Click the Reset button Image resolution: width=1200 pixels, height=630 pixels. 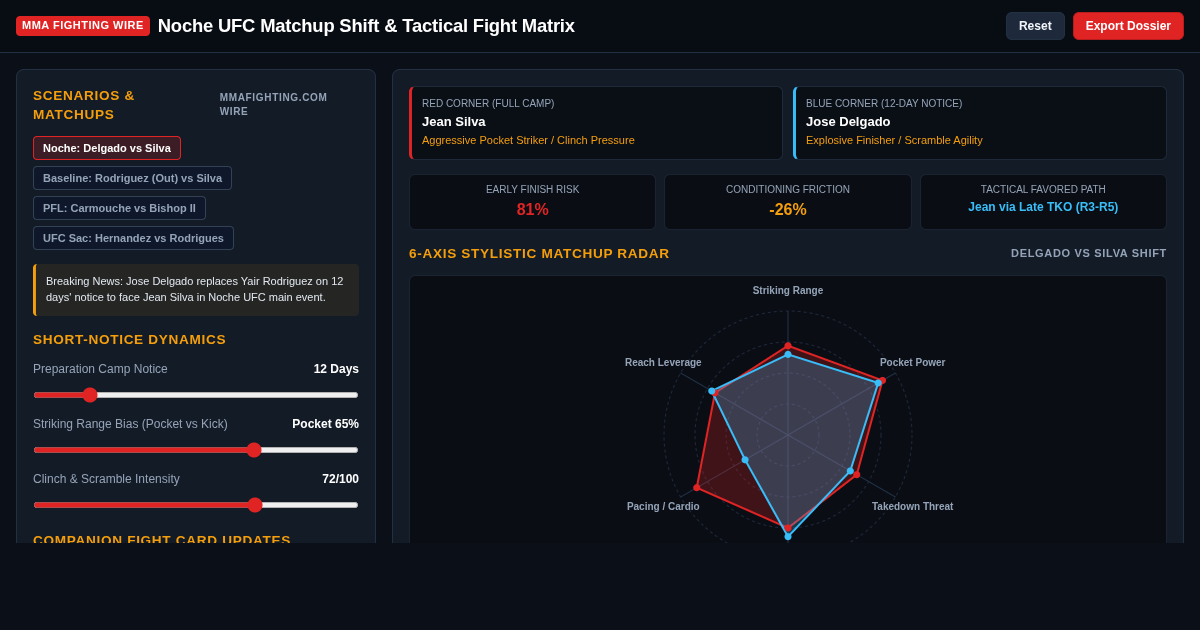coord(1035,26)
